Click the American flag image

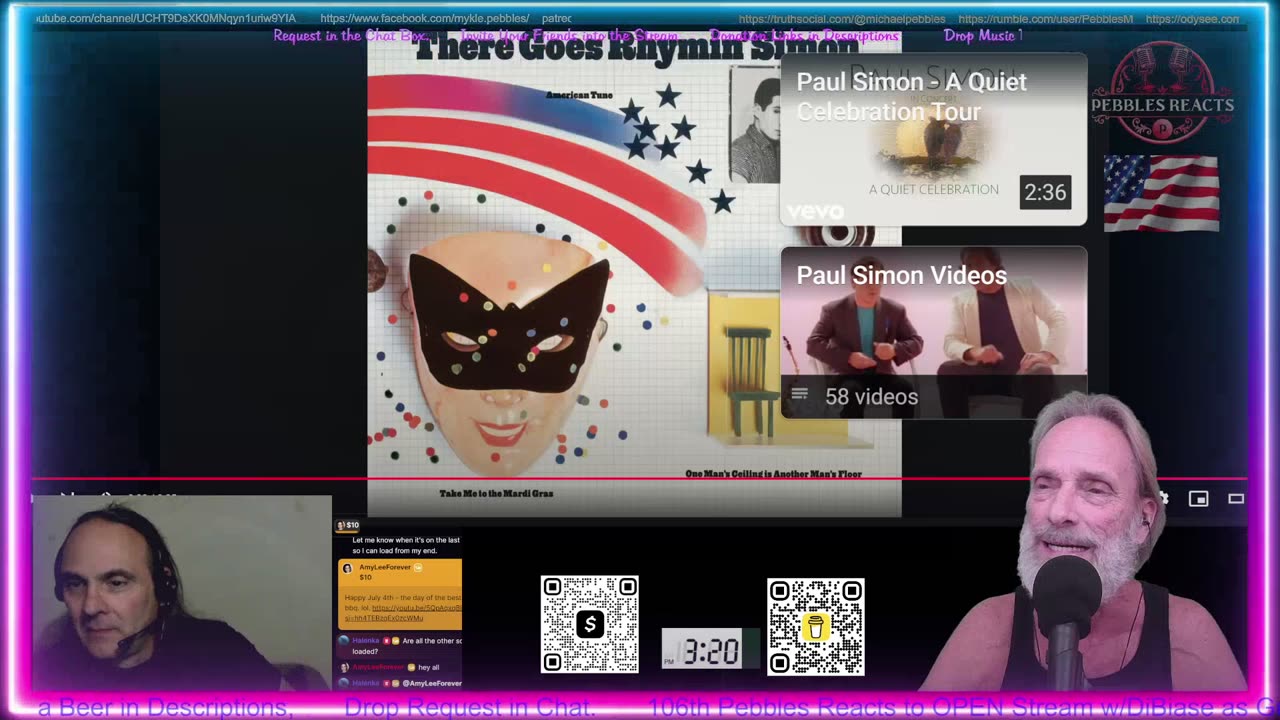(1161, 193)
